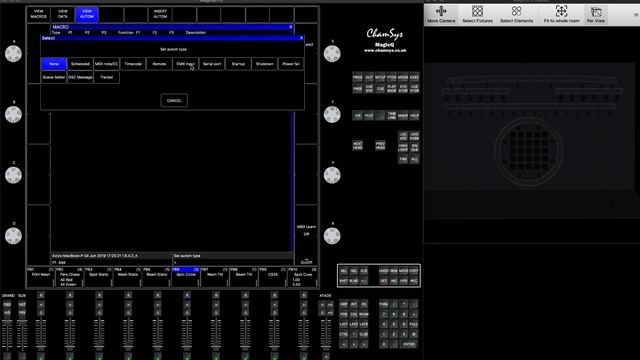The width and height of the screenshot is (640, 360).
Task: Click the MEDIA console key
Action: coord(403,77)
